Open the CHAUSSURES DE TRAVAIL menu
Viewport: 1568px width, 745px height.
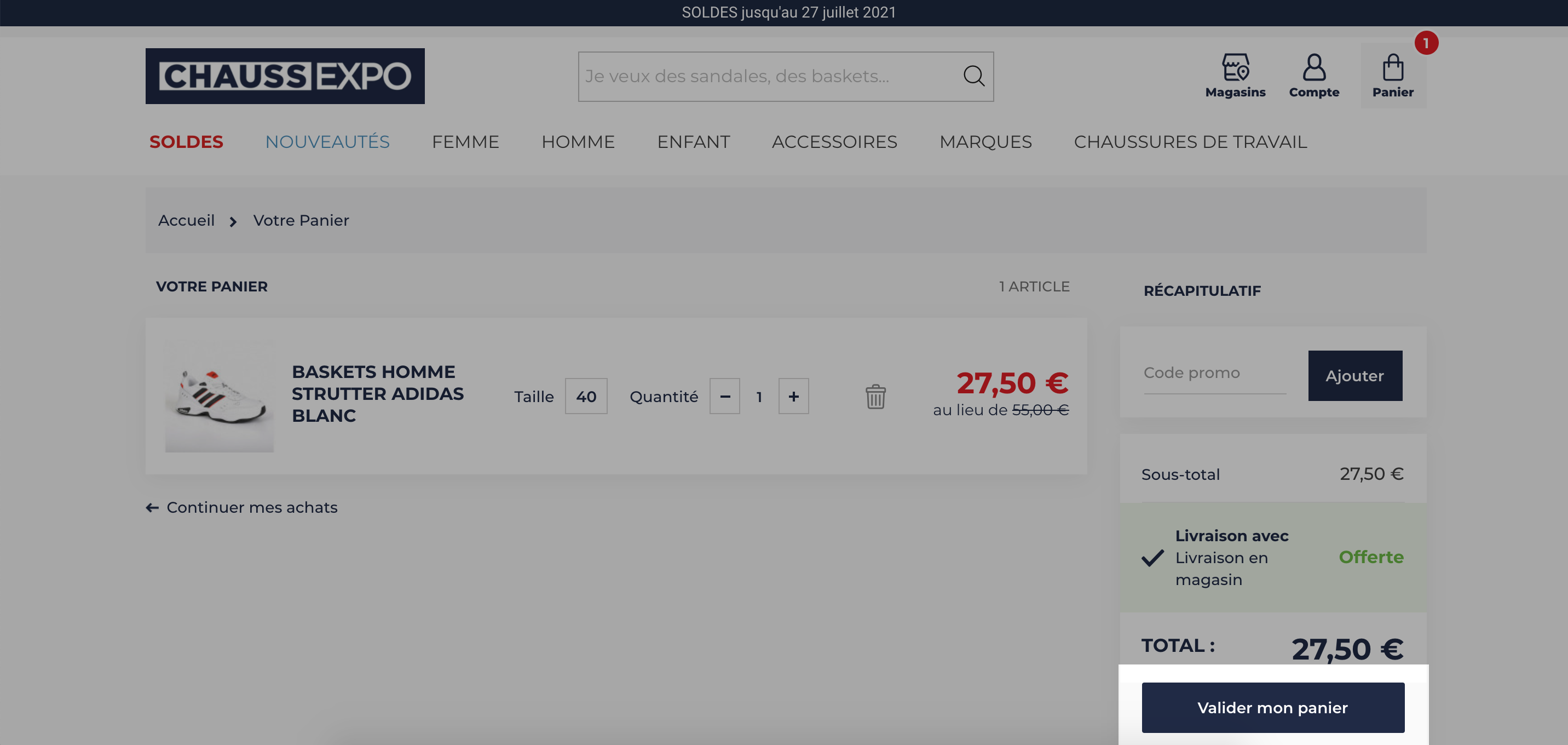click(1190, 142)
